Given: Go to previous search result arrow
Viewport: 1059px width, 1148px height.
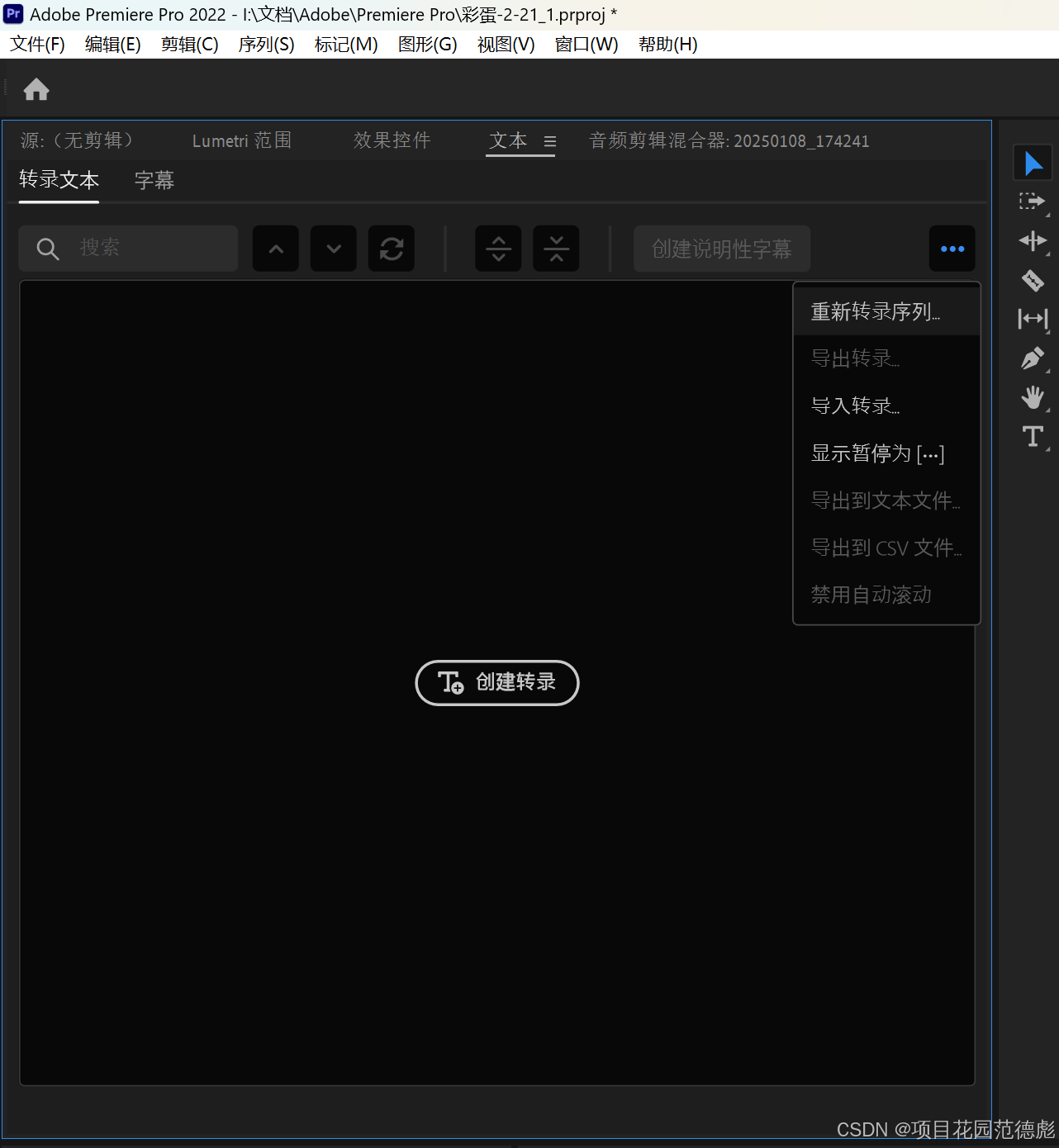Looking at the screenshot, I should (x=276, y=249).
